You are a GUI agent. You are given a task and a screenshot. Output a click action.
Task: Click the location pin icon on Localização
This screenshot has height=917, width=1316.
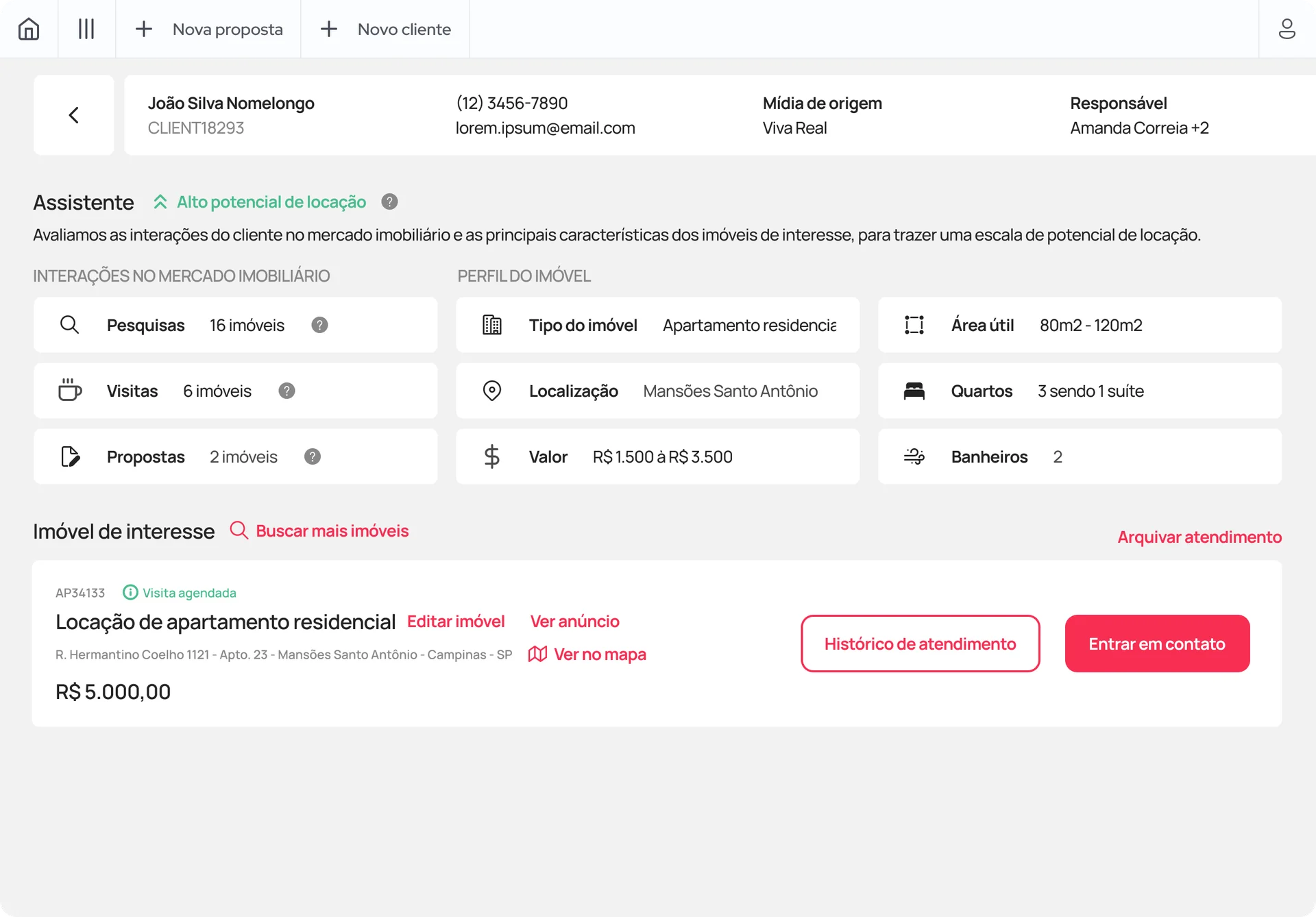[x=491, y=391]
